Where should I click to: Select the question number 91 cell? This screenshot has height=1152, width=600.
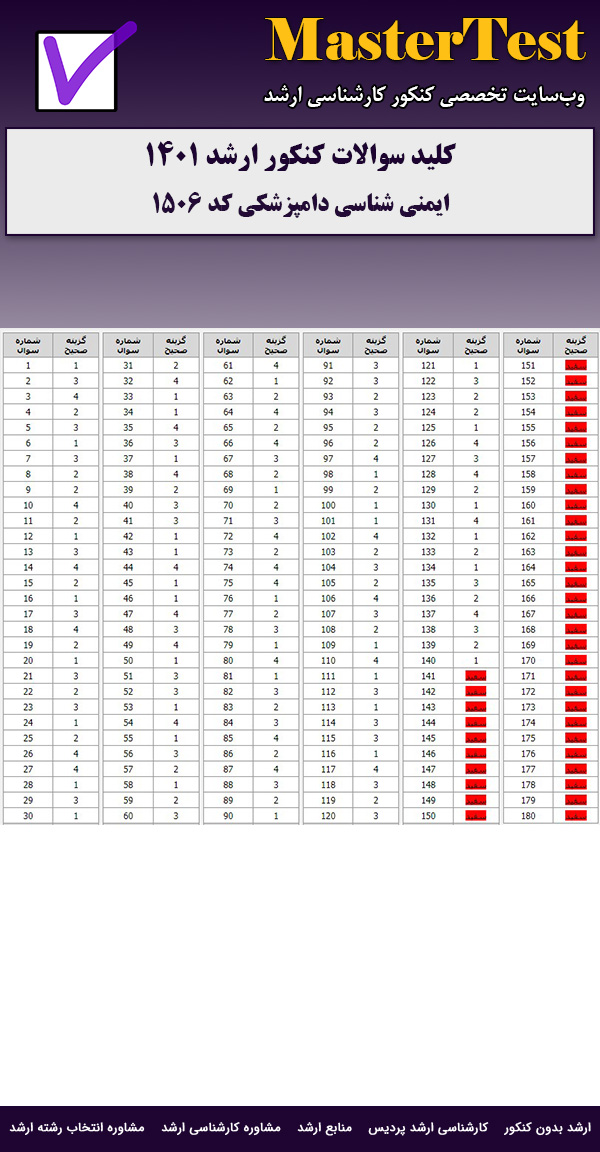[x=328, y=366]
